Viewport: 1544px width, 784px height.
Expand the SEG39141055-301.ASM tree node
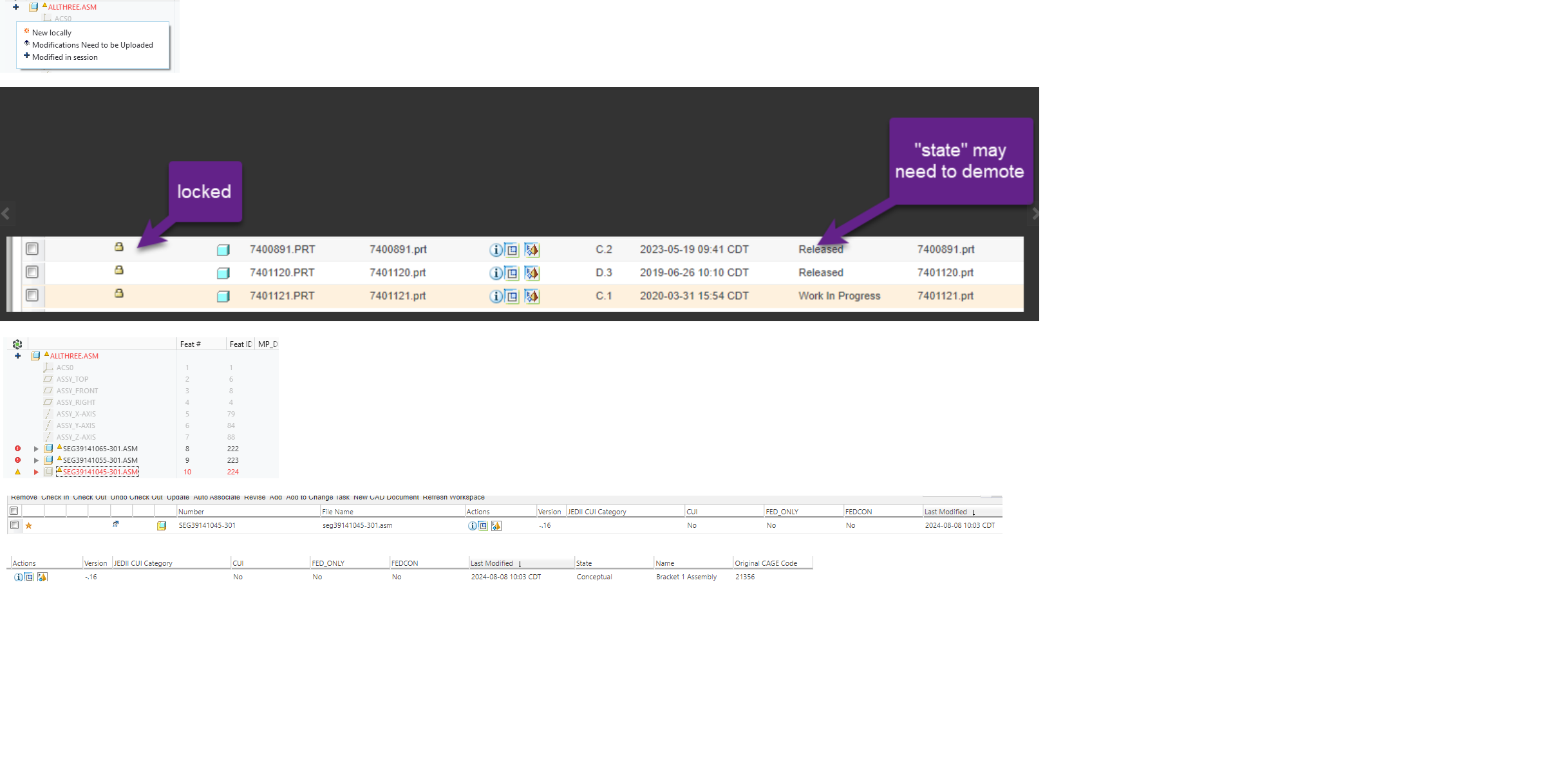[x=36, y=460]
